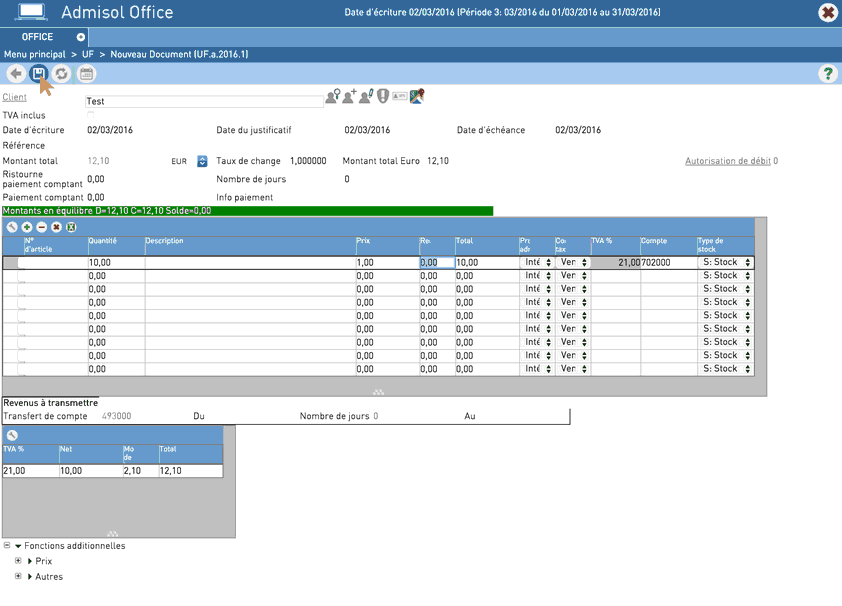Image resolution: width=842 pixels, height=606 pixels.
Task: Click the Paiement comptant value 0,00
Action: click(96, 198)
